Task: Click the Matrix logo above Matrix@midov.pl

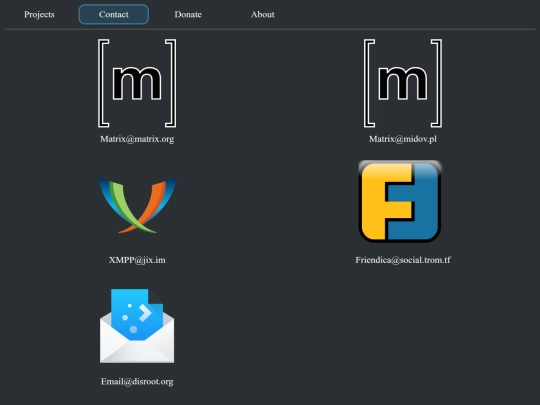Action: pos(403,83)
